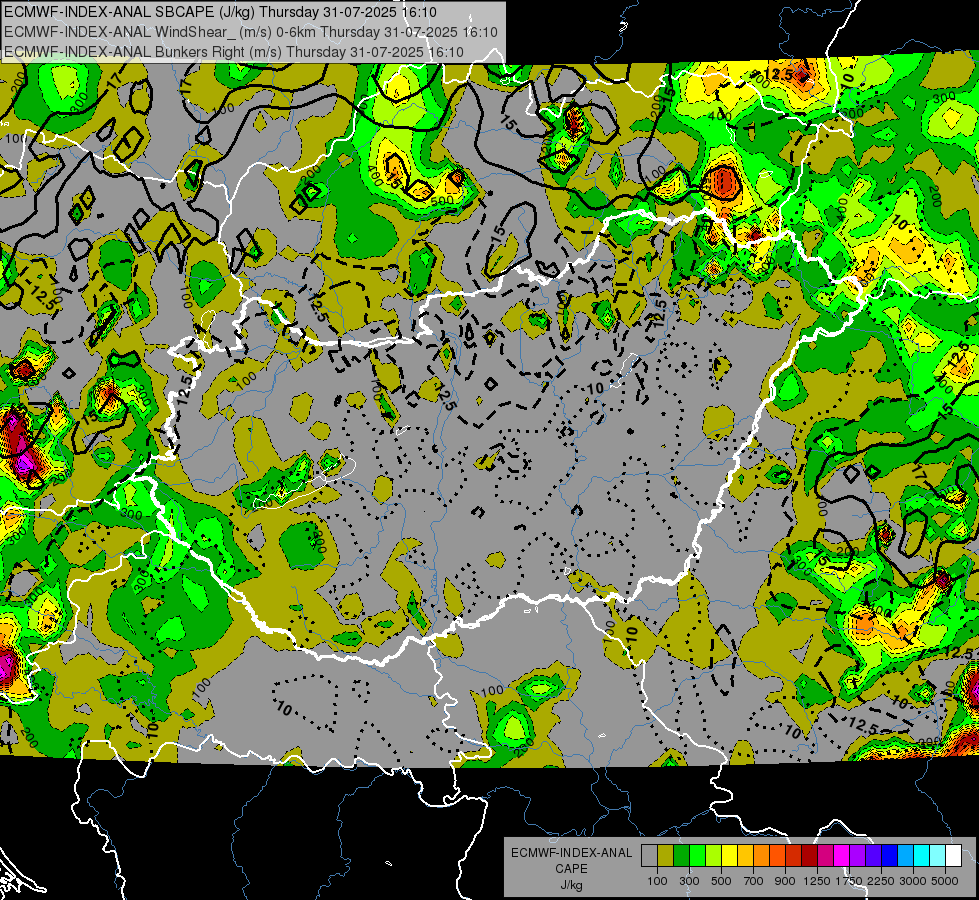Click the amber swatch left of 700
Screen dimensions: 979x900
coord(745,856)
